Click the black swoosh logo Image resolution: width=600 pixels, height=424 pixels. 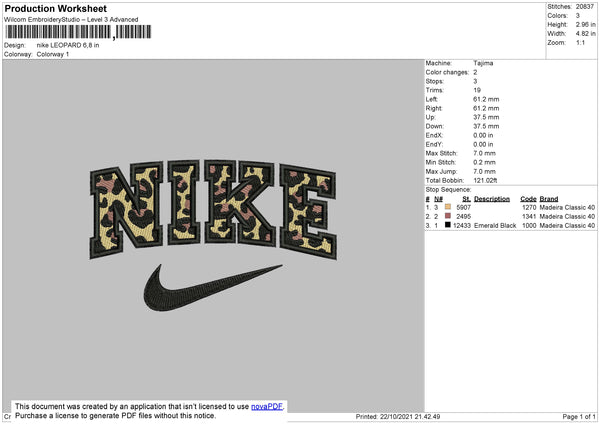coord(213,287)
